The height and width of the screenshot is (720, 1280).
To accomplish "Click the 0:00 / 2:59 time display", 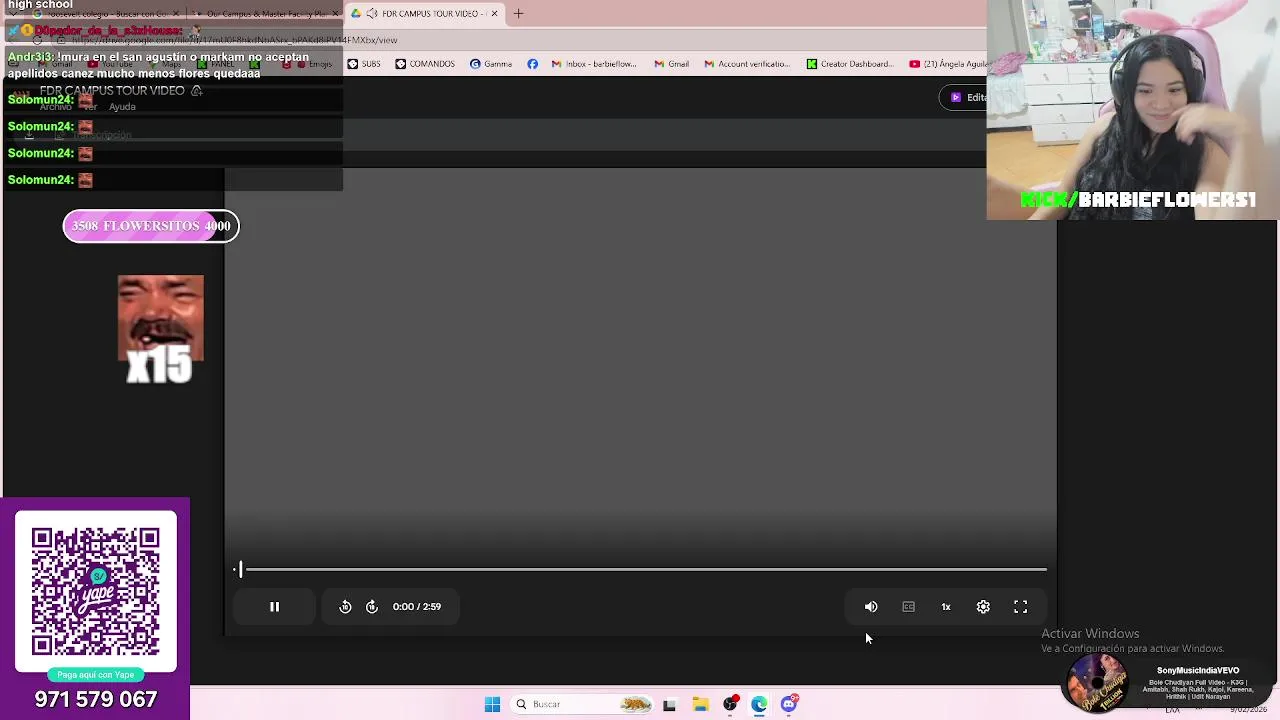I will (417, 607).
